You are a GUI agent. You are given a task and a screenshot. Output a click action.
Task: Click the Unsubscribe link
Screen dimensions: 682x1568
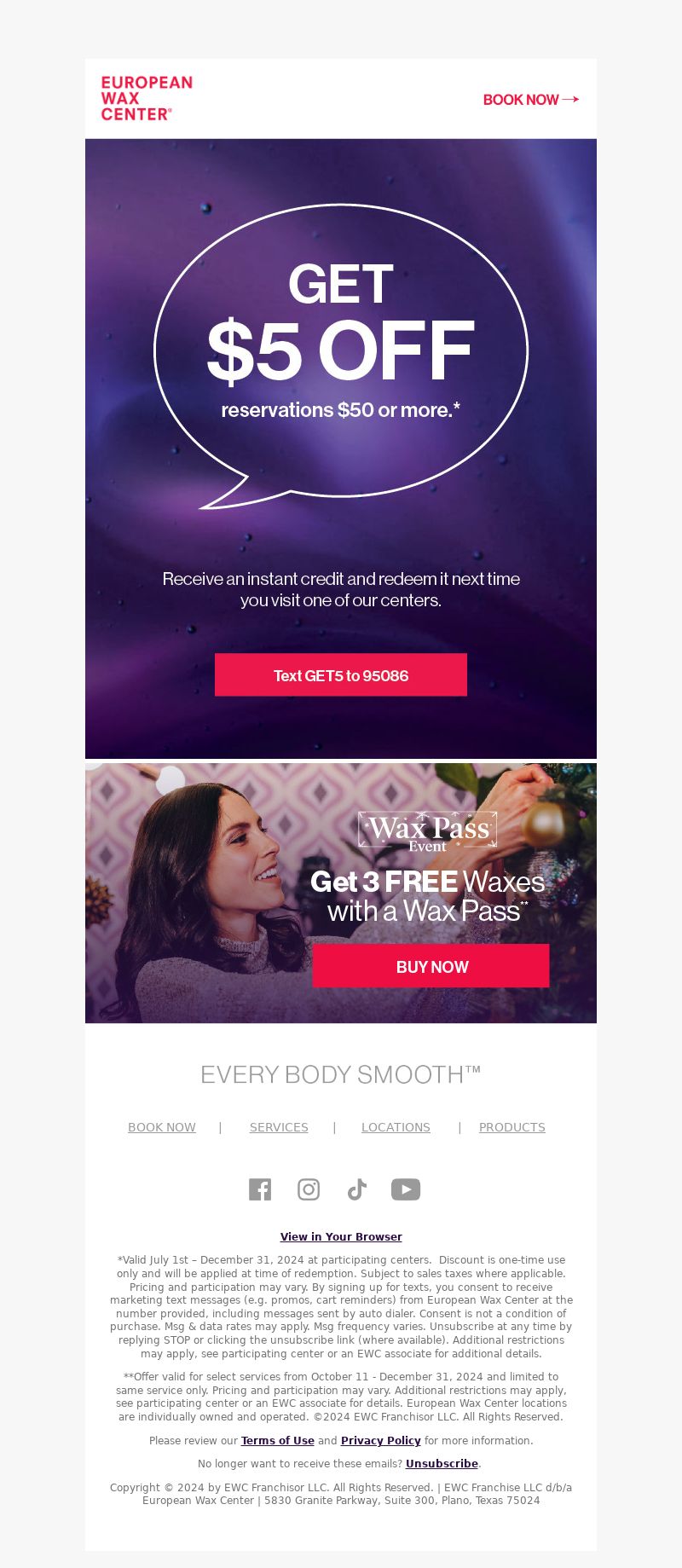point(442,1464)
